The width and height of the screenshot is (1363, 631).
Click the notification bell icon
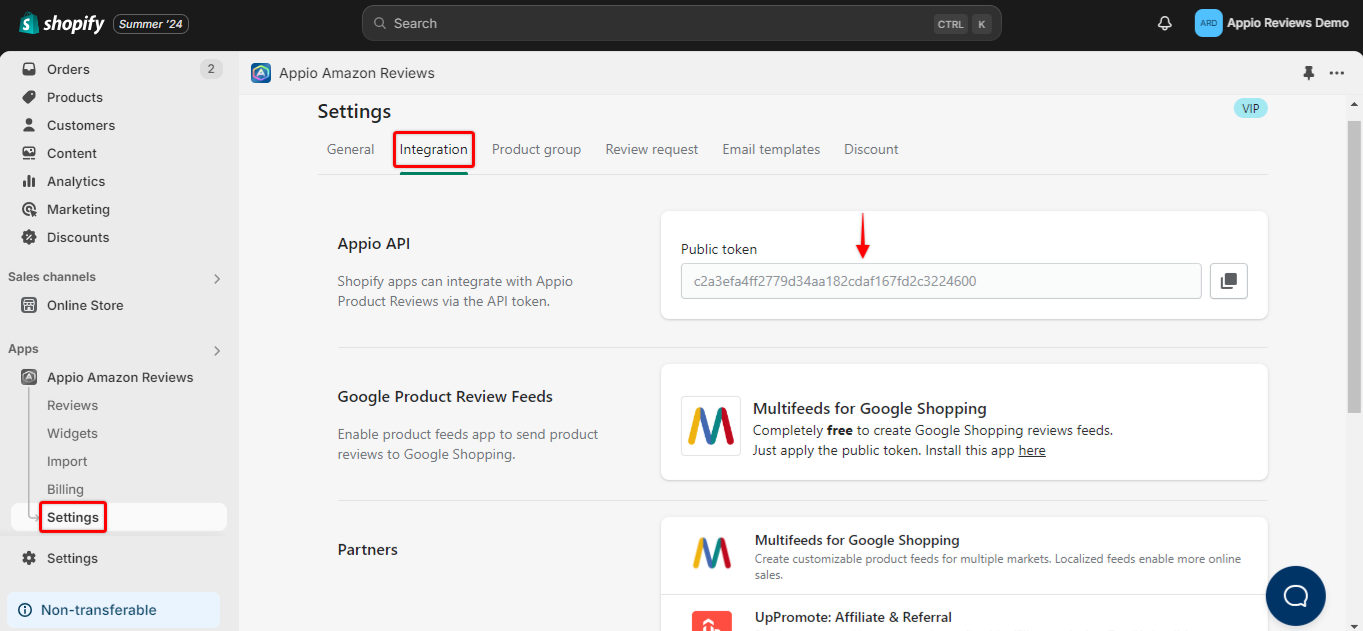[1164, 23]
